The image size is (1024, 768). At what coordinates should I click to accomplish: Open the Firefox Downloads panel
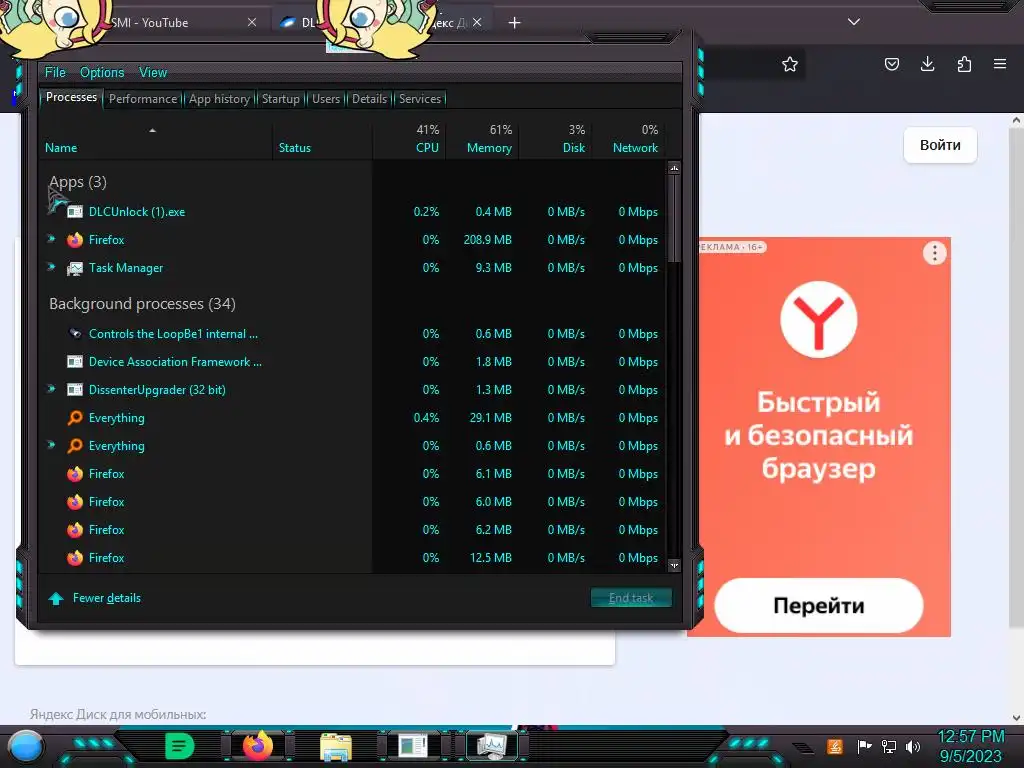[927, 64]
